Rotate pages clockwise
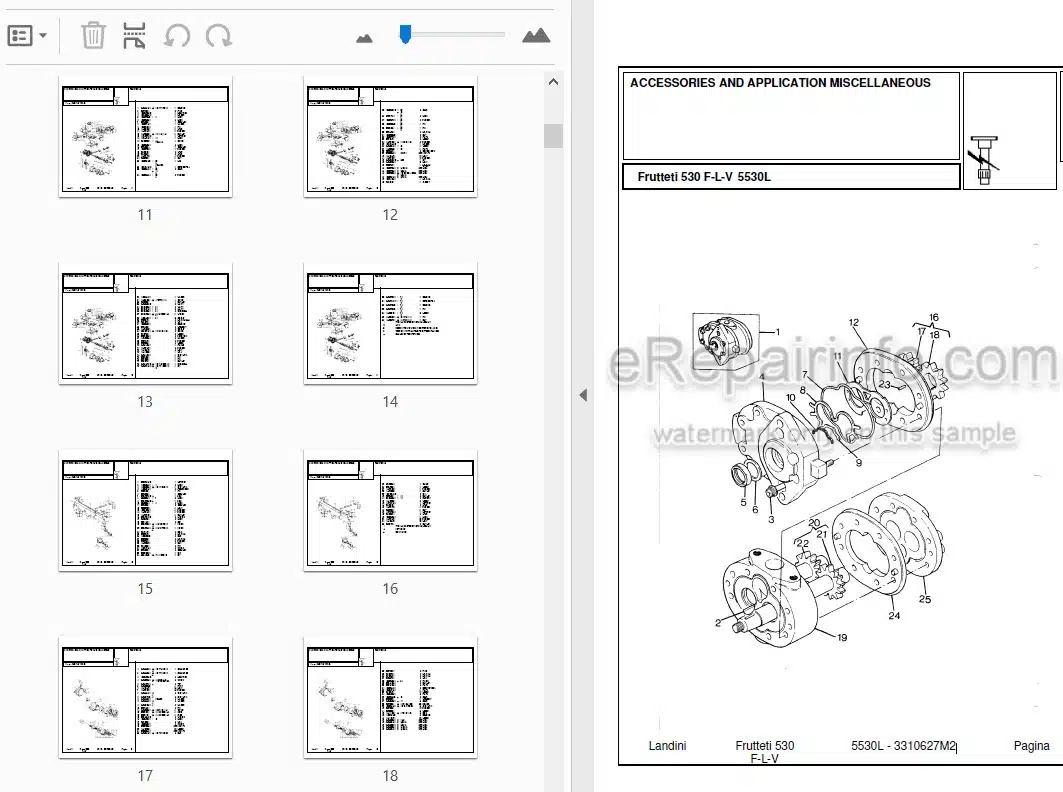This screenshot has width=1063, height=792. [219, 35]
